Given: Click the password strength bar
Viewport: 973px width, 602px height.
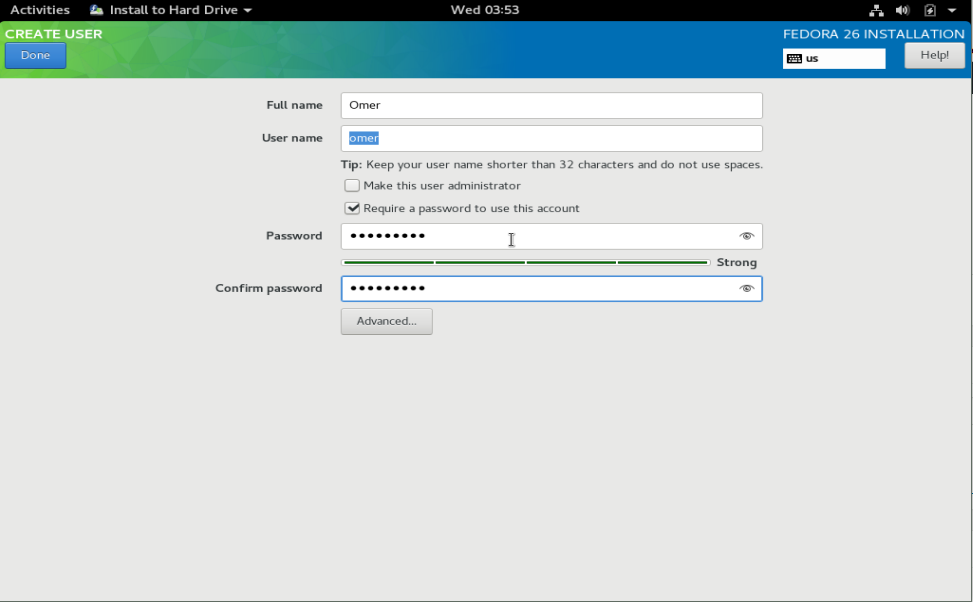Looking at the screenshot, I should pos(525,262).
